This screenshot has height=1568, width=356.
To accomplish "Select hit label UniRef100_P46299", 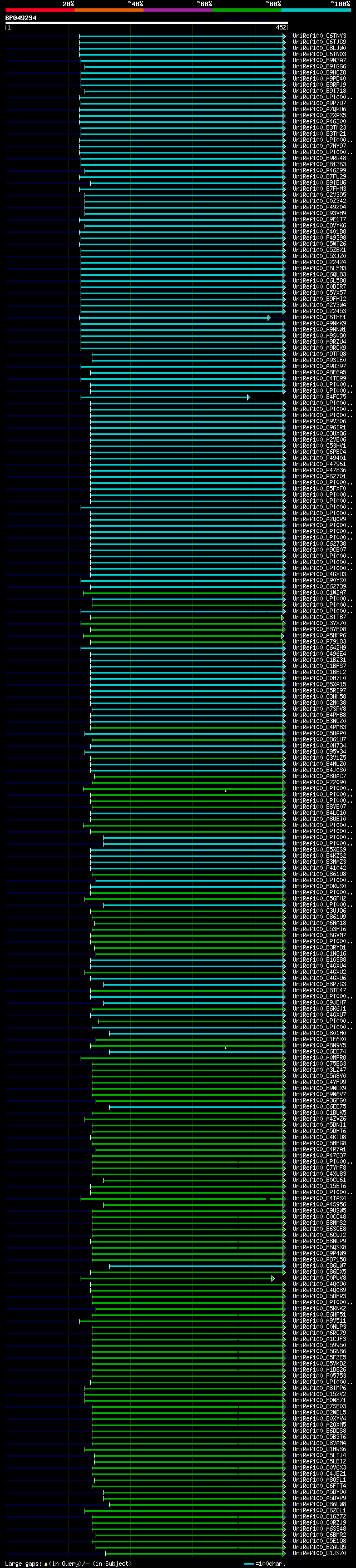I will pyautogui.click(x=319, y=170).
